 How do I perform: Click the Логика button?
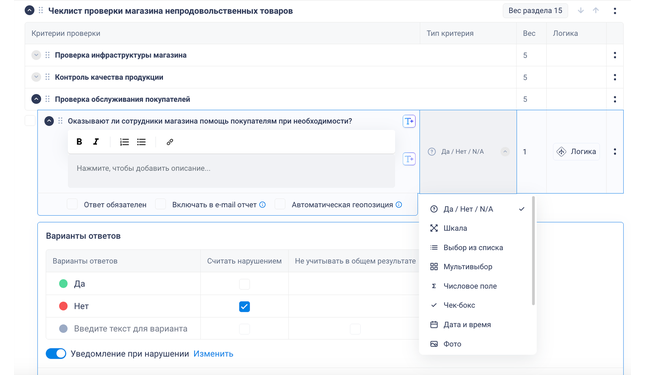(576, 152)
